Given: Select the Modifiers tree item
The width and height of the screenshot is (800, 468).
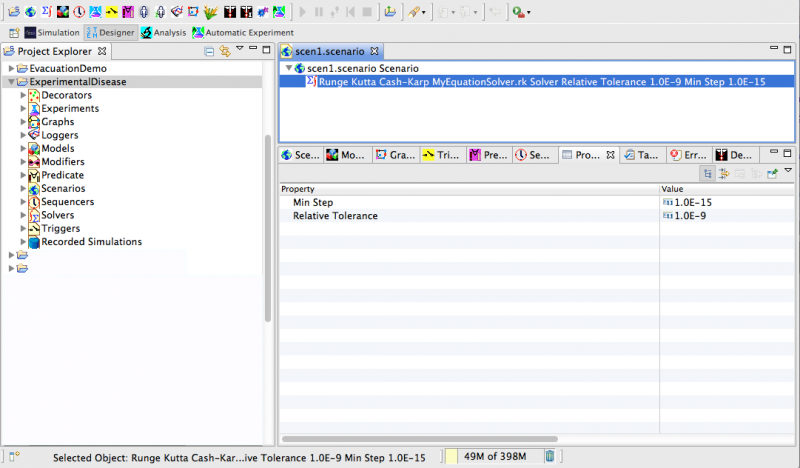Looking at the screenshot, I should click(x=63, y=162).
